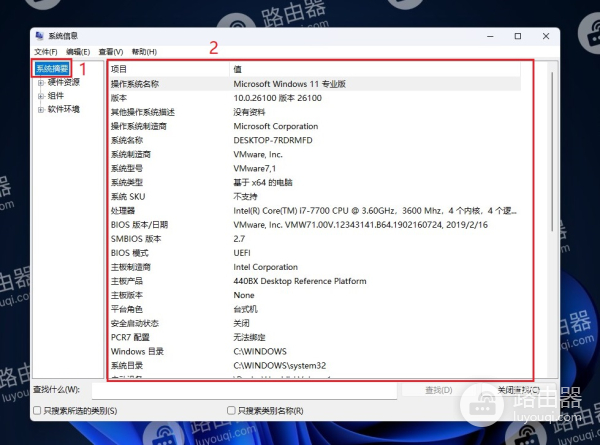
Task: Expand the 软件环境 tree node
Action: (x=41, y=110)
